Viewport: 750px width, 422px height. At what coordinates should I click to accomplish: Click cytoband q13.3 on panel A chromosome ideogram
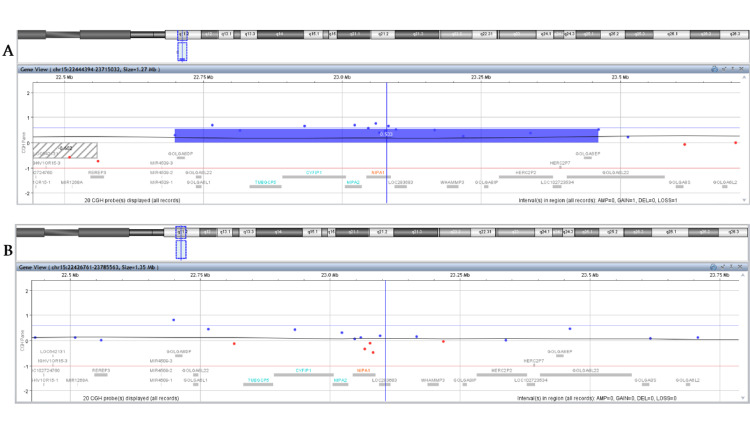250,34
